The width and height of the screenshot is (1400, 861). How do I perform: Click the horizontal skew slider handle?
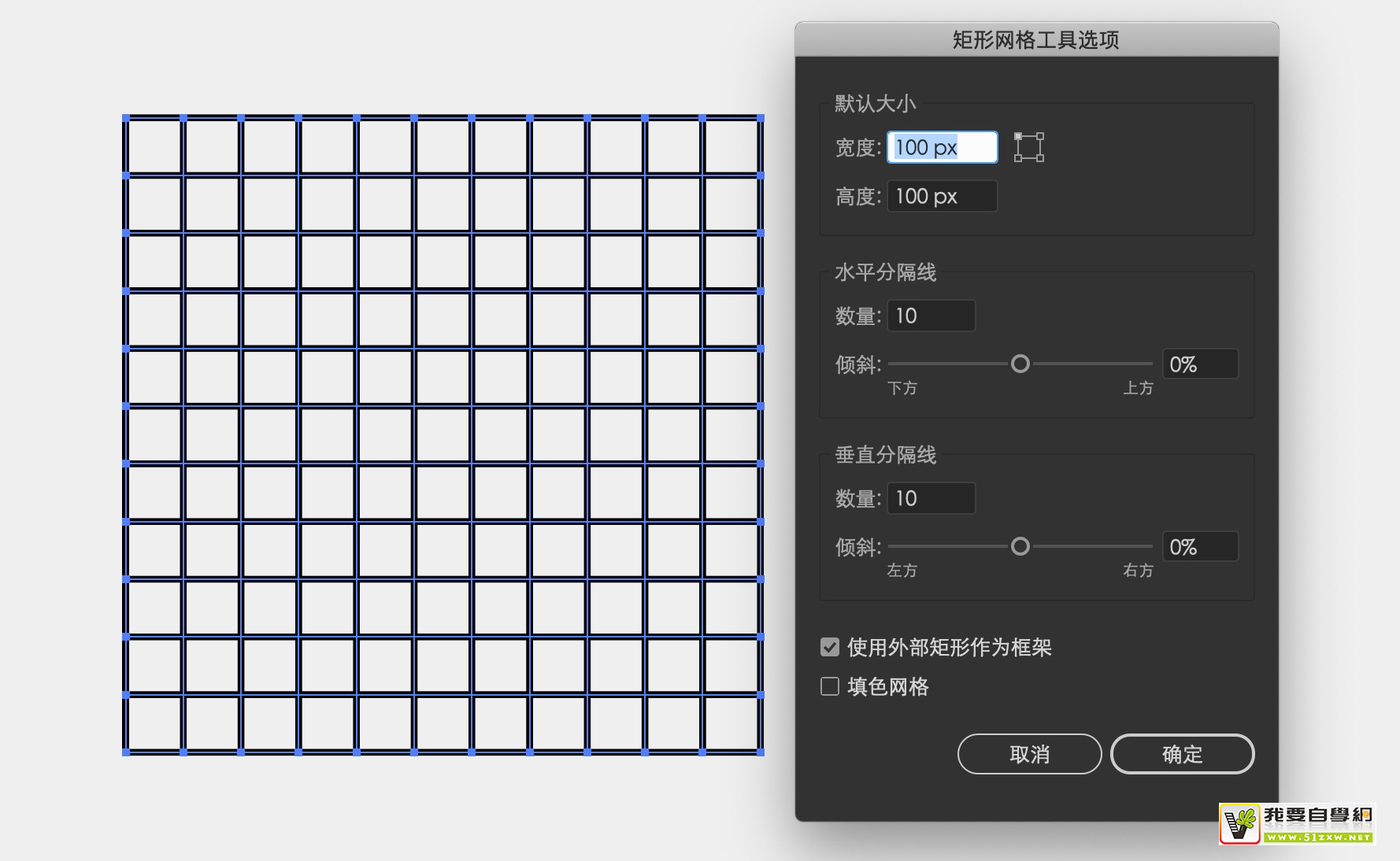1020,364
